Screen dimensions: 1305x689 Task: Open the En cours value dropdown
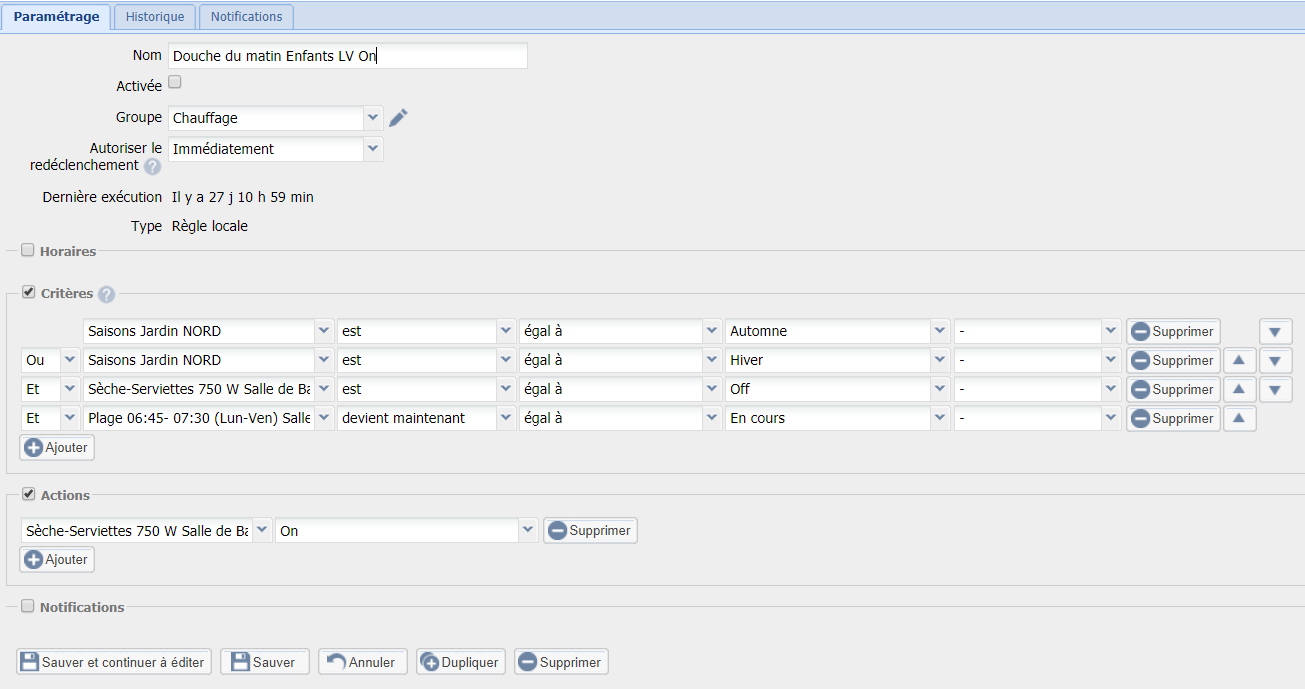(940, 418)
